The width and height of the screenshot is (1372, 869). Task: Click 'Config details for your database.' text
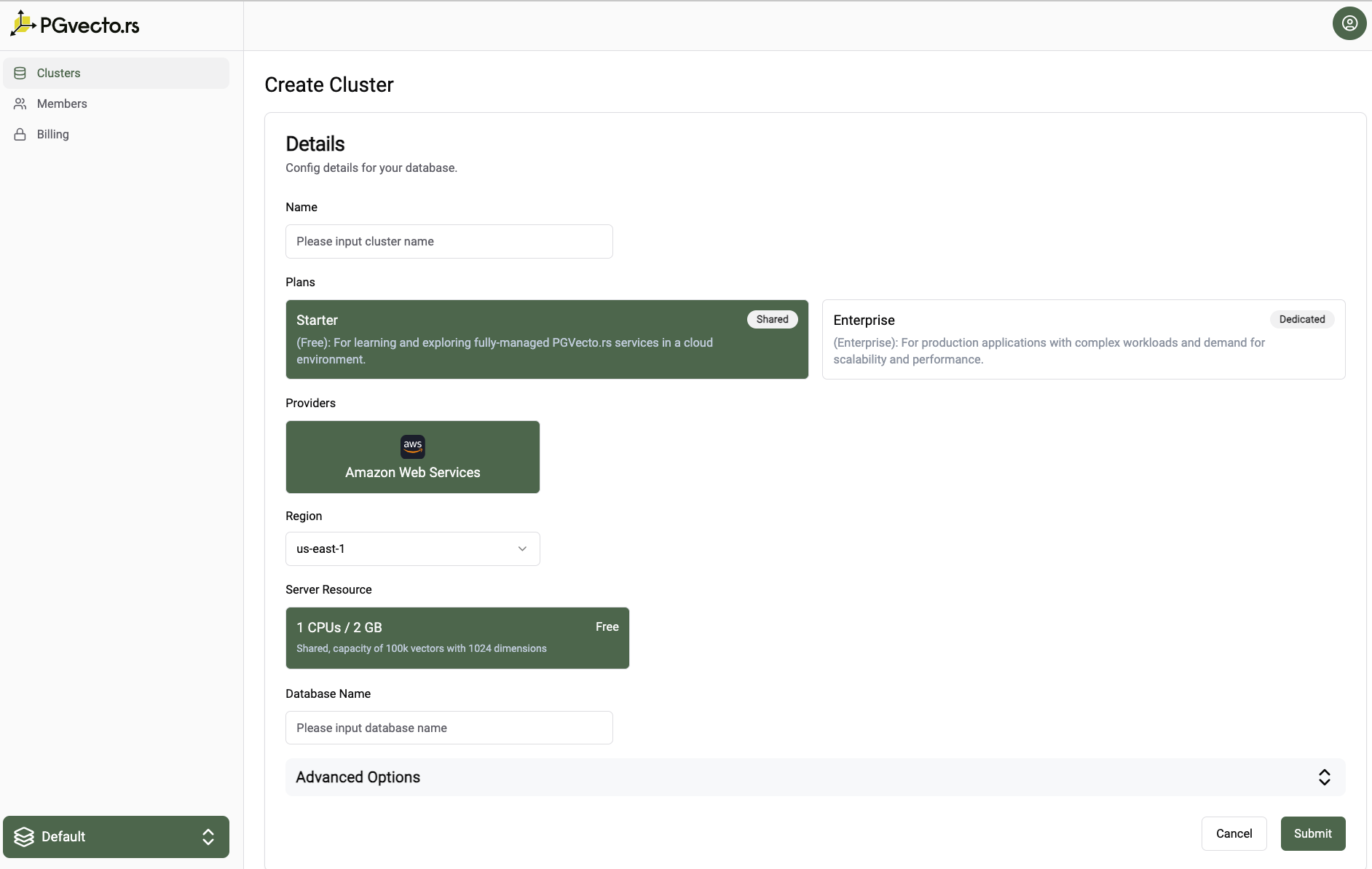tap(371, 168)
